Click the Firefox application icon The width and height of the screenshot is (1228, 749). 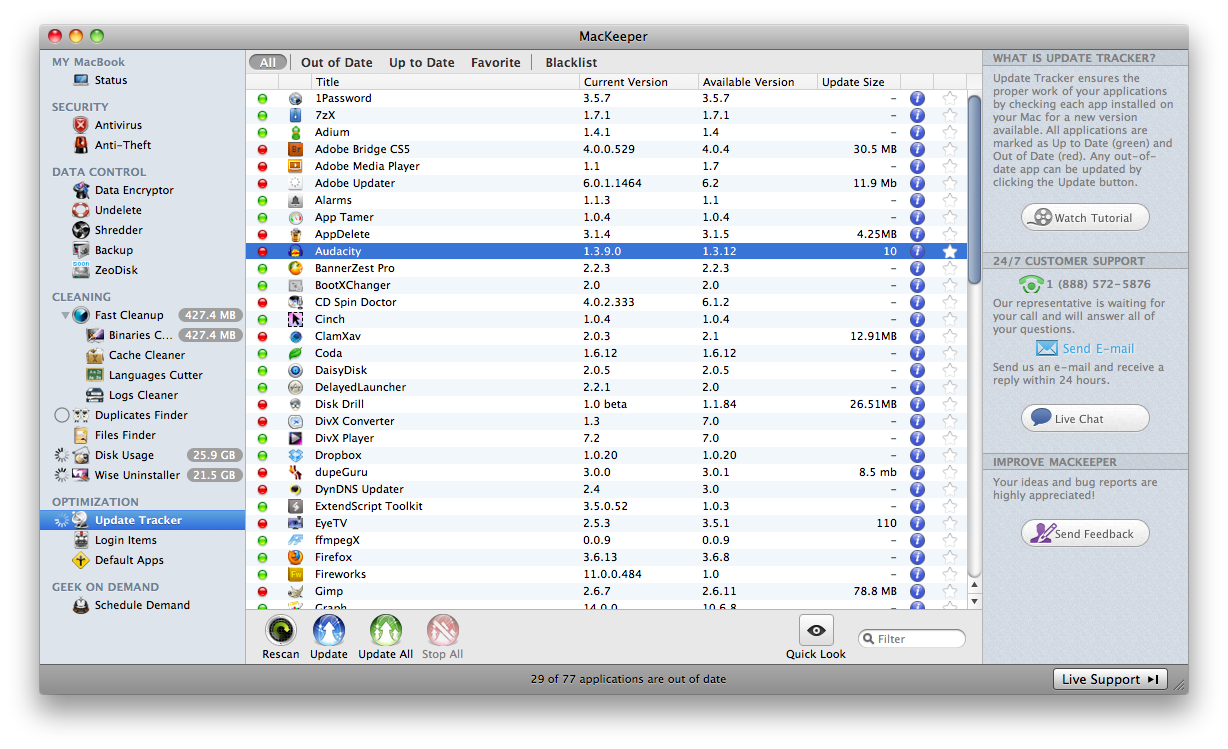point(295,557)
